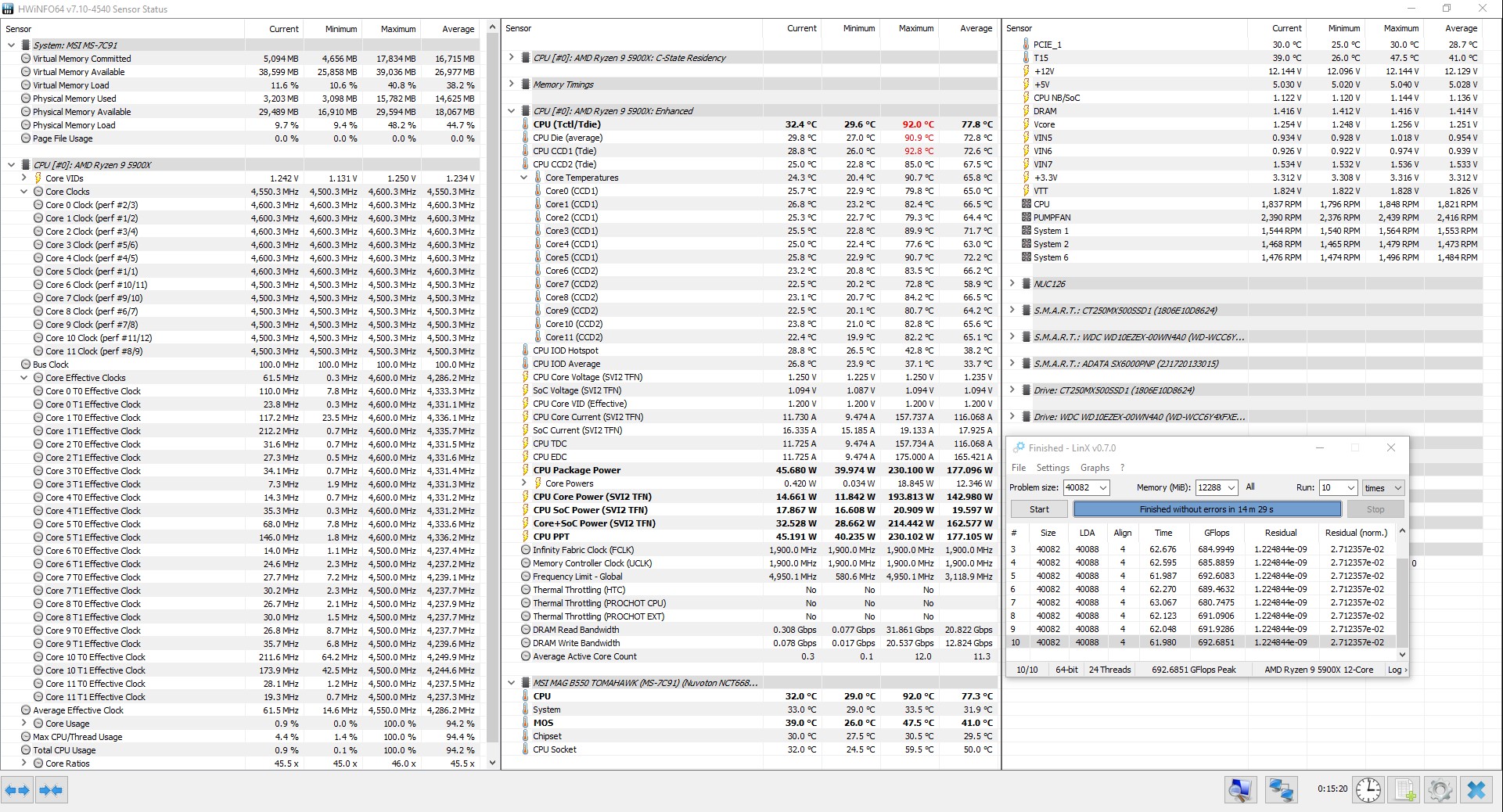Click lightning icon beside Vcore
1503x812 pixels.
pyautogui.click(x=1027, y=124)
